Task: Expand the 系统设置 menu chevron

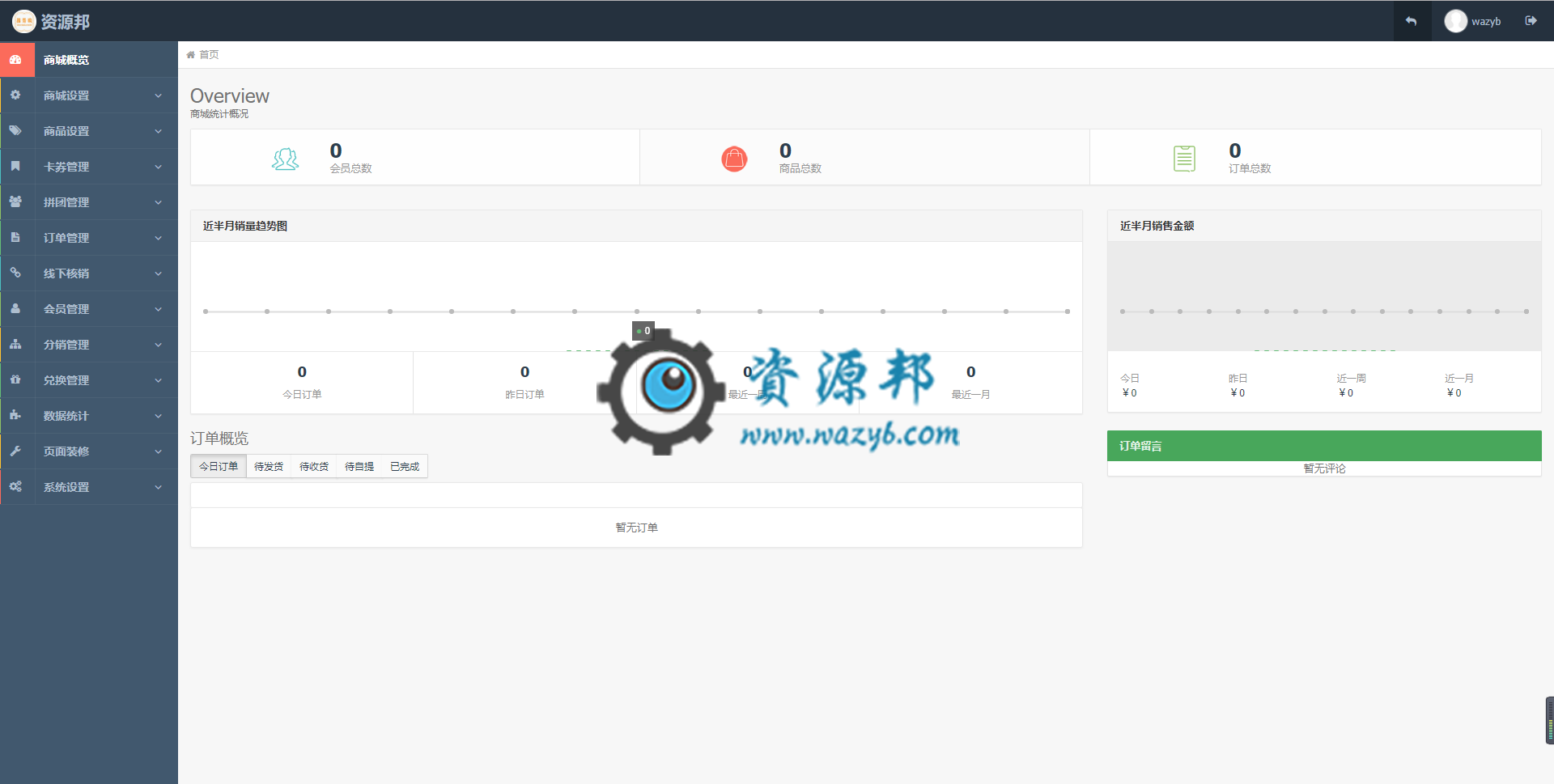Action: (x=158, y=487)
